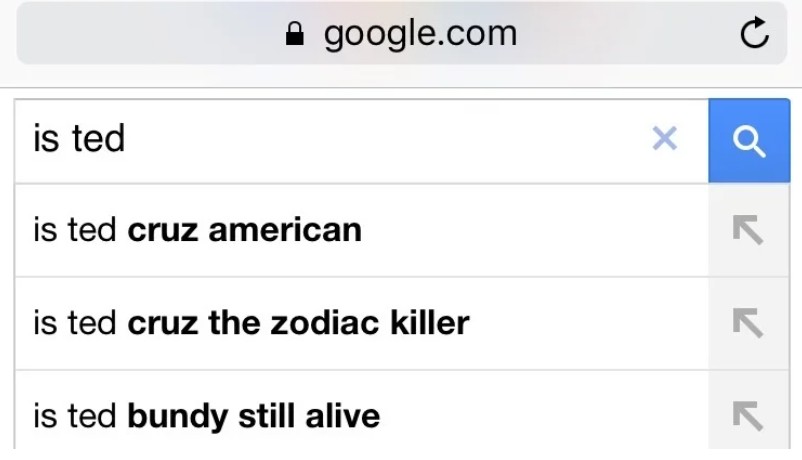Place cursor after 'ted' in the search field
The width and height of the screenshot is (802, 460).
point(127,139)
